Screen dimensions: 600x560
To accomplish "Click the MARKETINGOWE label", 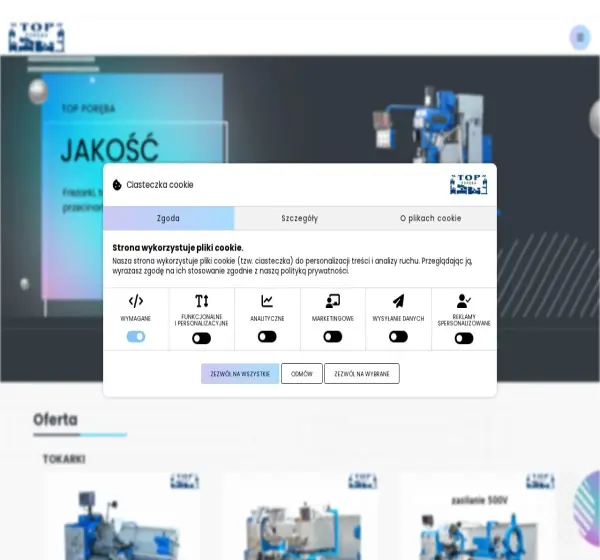I will (333, 318).
